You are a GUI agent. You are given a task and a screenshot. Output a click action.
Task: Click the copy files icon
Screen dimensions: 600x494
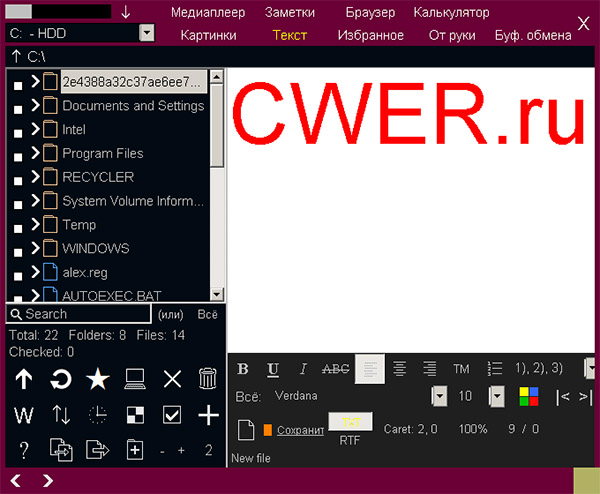[61, 450]
